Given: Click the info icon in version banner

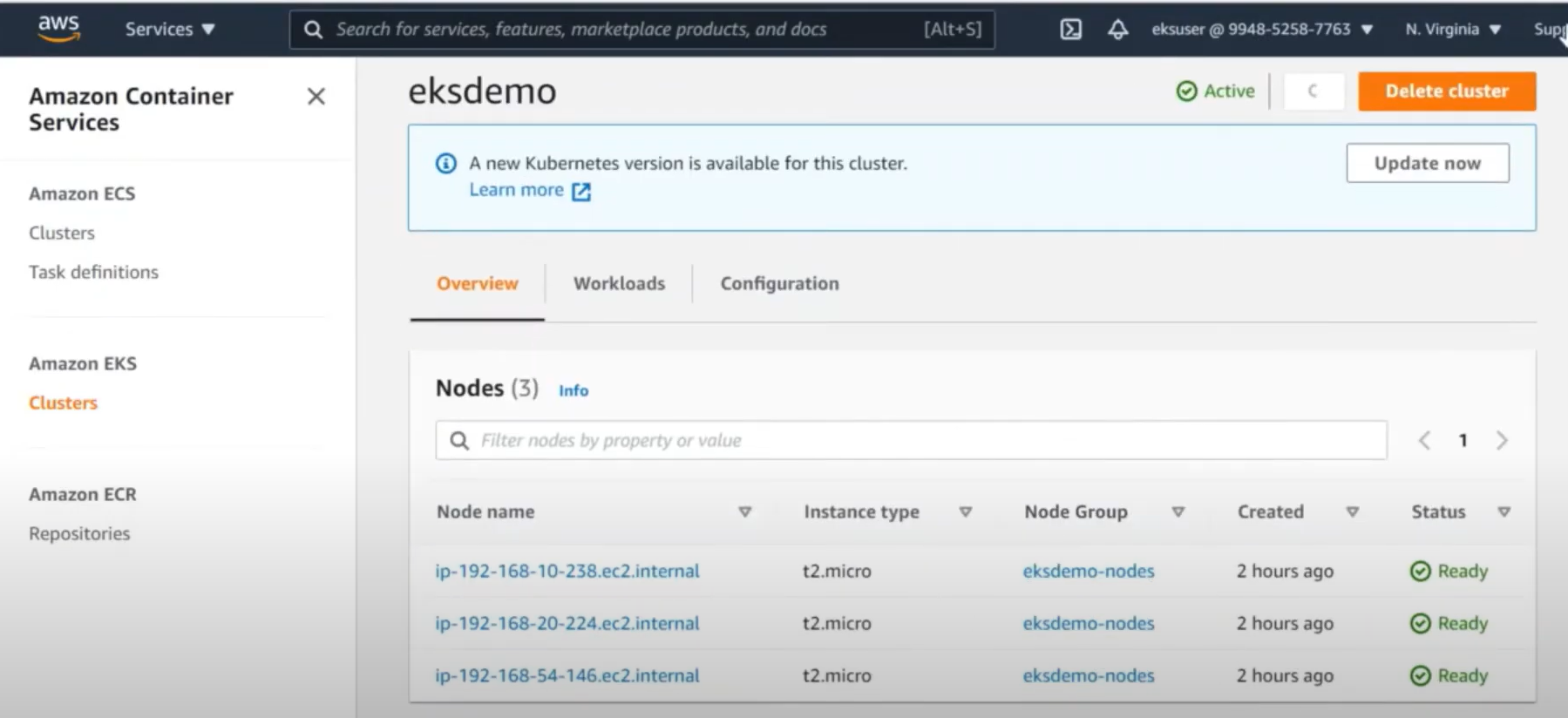Looking at the screenshot, I should pyautogui.click(x=445, y=163).
